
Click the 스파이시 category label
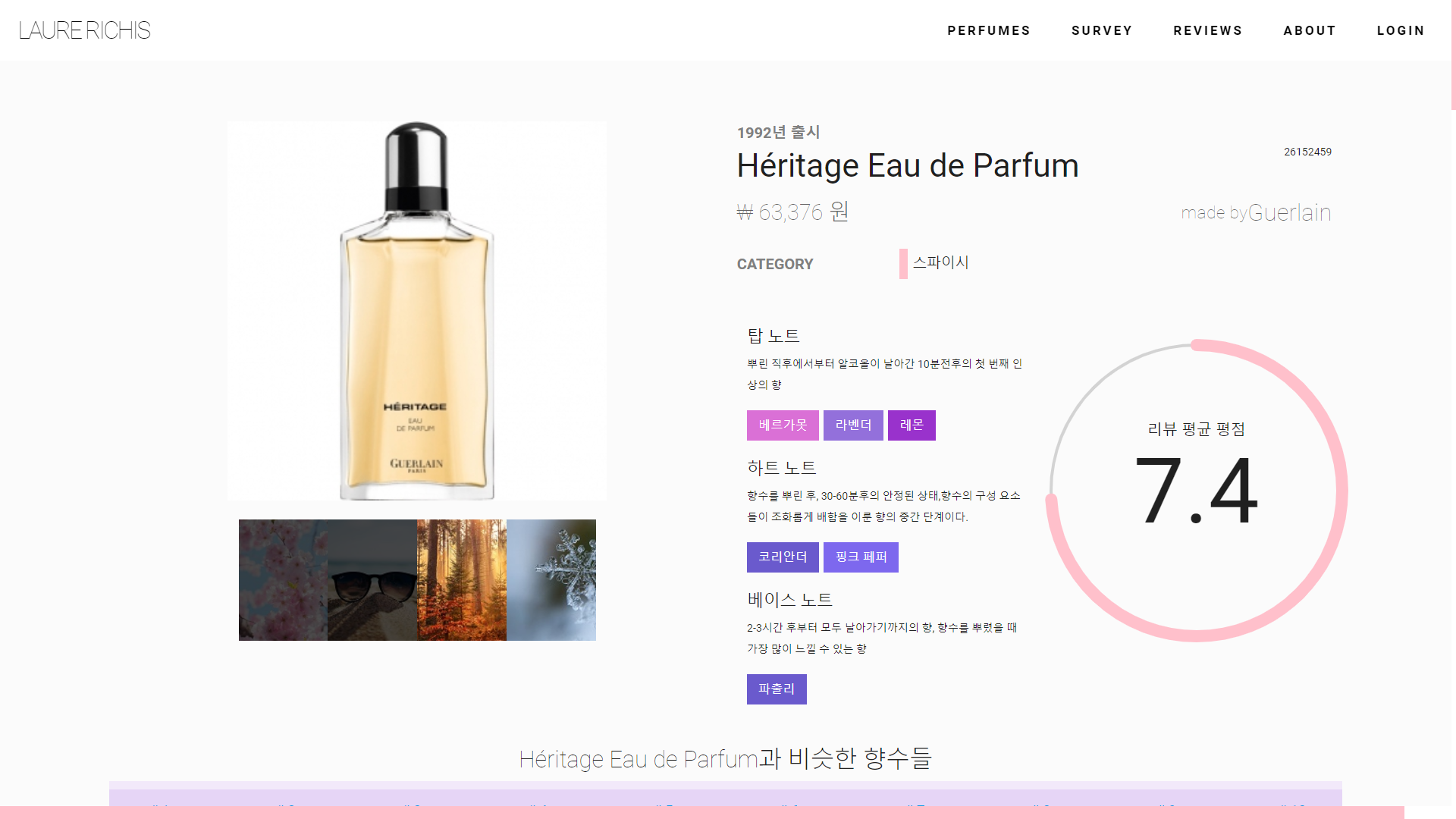click(x=940, y=262)
